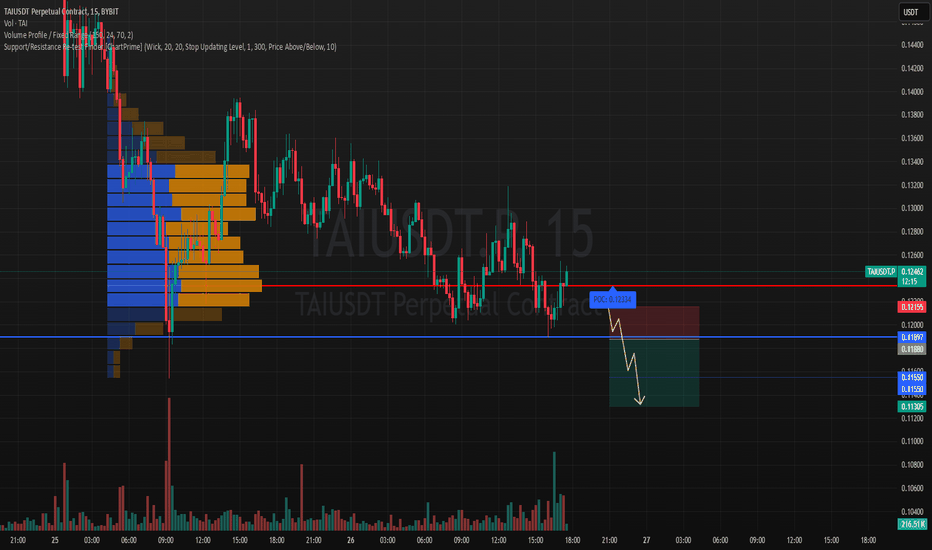This screenshot has width=932, height=550.
Task: Click the date label 25 on the time axis
Action: (55, 540)
